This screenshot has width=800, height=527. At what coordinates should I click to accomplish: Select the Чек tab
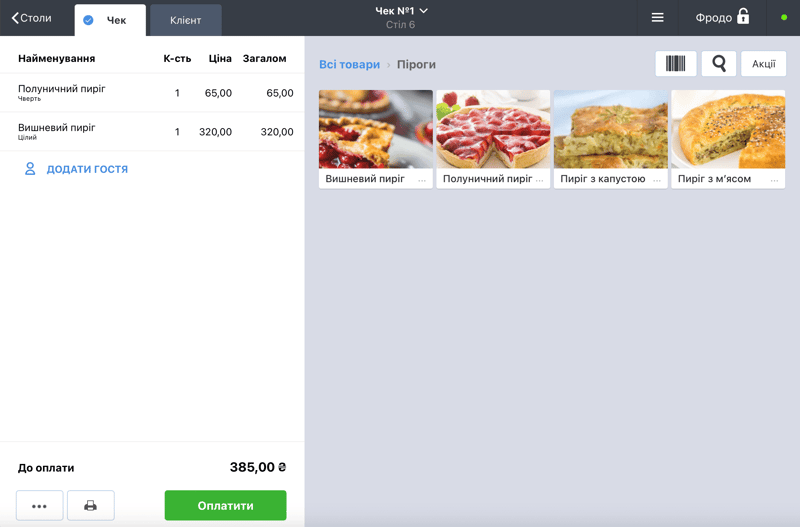point(110,20)
